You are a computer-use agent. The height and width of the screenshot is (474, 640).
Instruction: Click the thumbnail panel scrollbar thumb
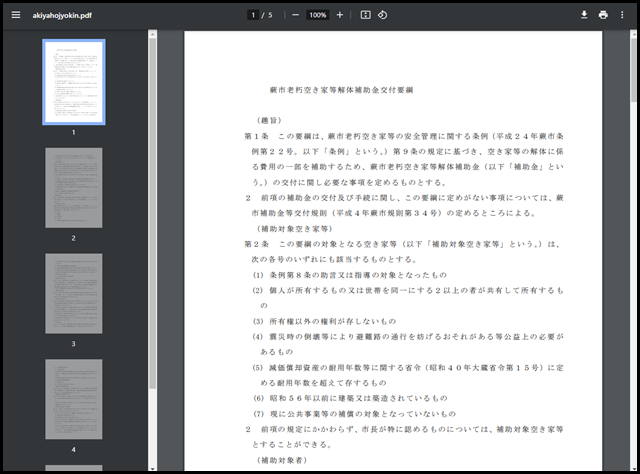coord(152,214)
